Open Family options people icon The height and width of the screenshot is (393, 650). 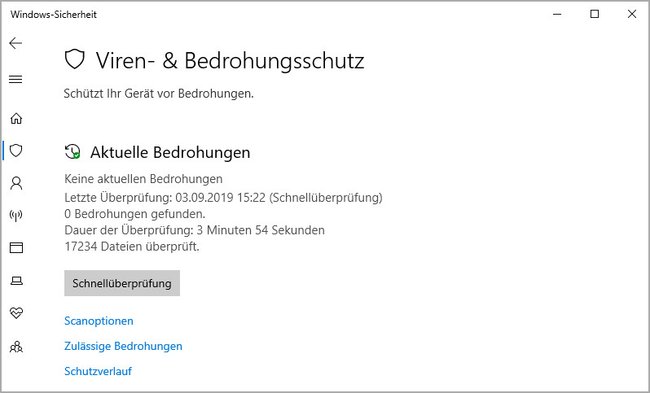(x=16, y=346)
